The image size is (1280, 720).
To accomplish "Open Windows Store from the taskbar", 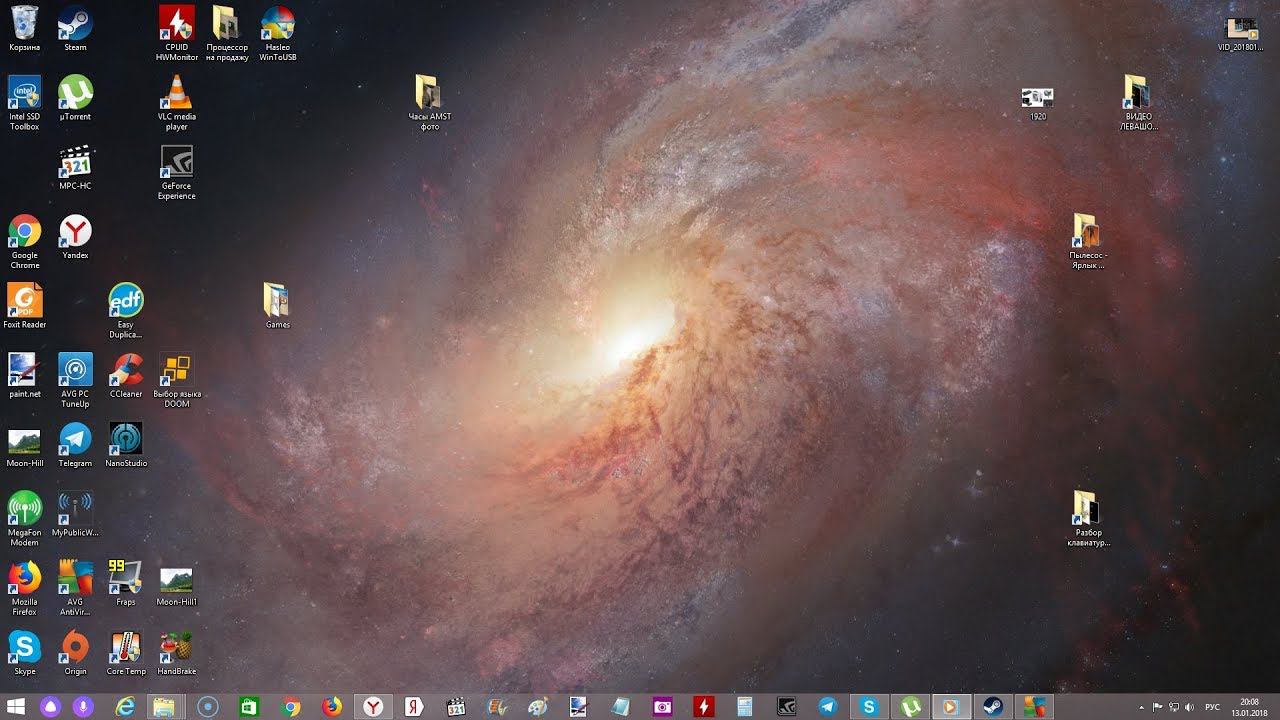I will [x=249, y=707].
